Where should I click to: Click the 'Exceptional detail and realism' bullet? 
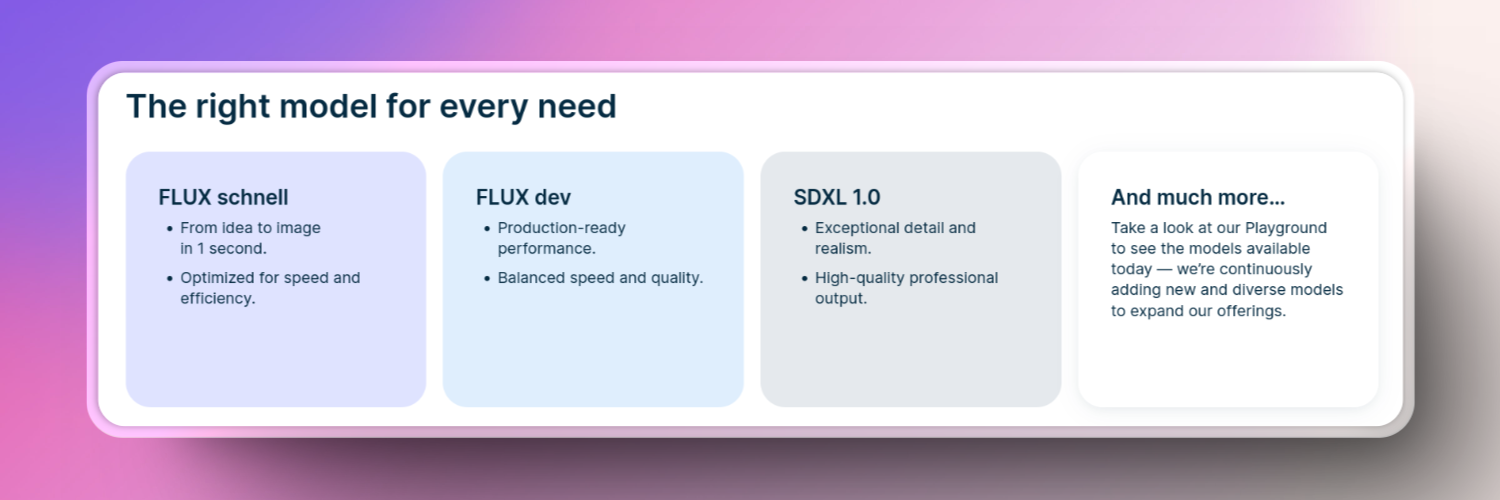click(x=895, y=238)
